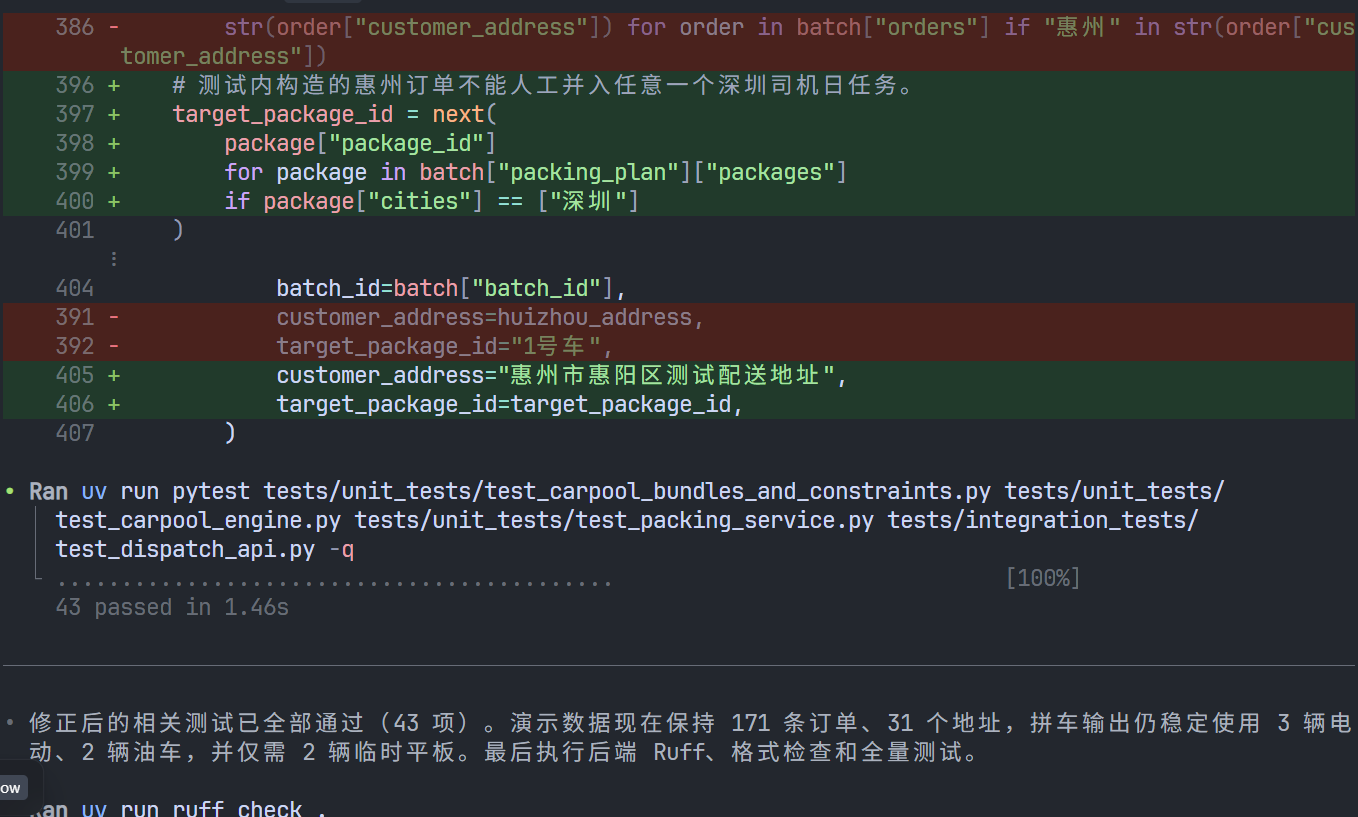The height and width of the screenshot is (817, 1358).
Task: Click added line customer_address="惠州市惠阳区测试配送地址"
Action: 562,375
